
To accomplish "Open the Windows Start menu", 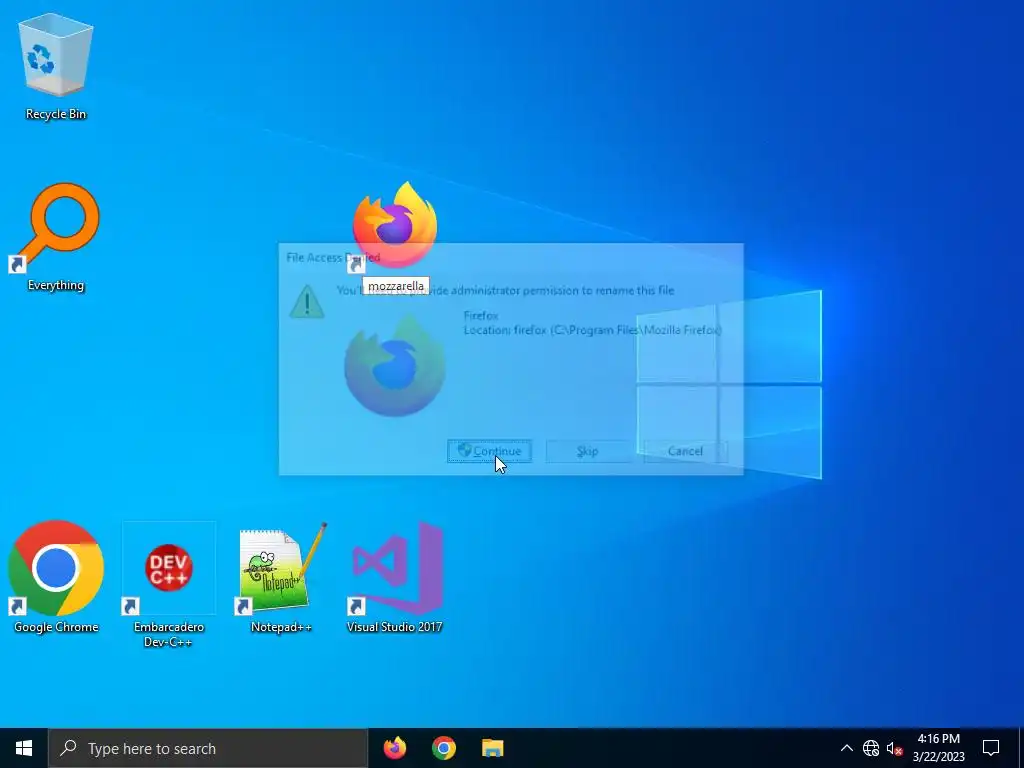I will pos(24,748).
